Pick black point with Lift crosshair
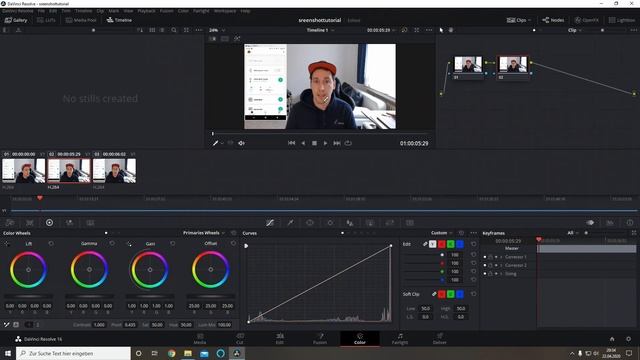 tap(7, 244)
